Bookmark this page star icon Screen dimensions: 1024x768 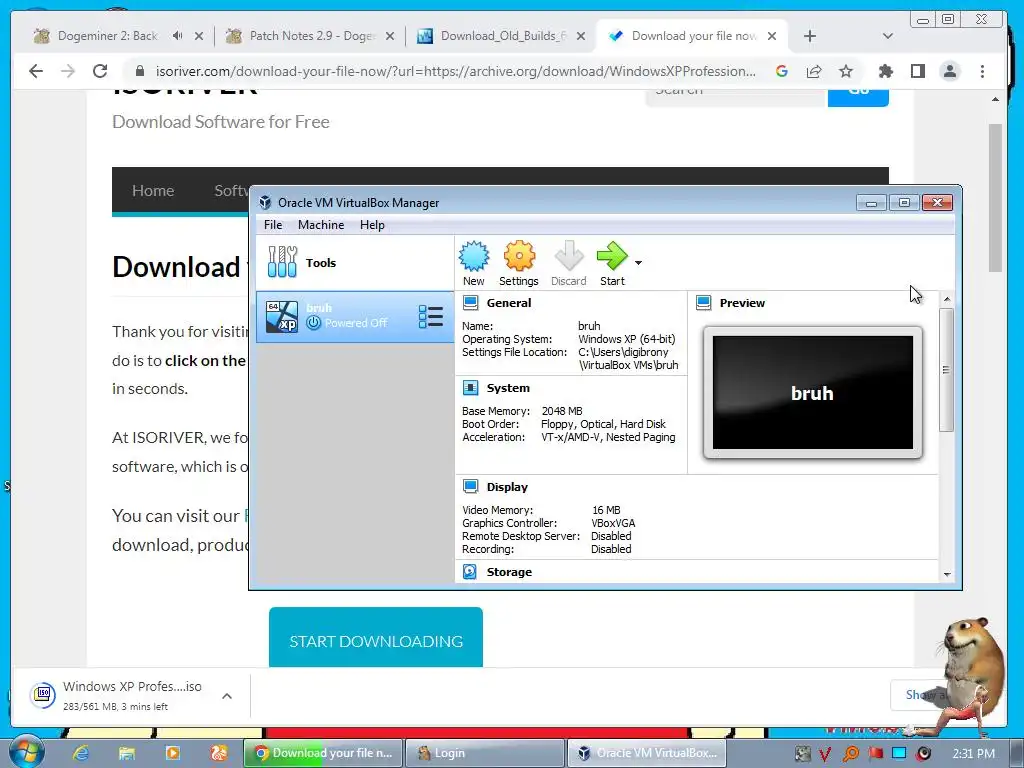pos(846,71)
